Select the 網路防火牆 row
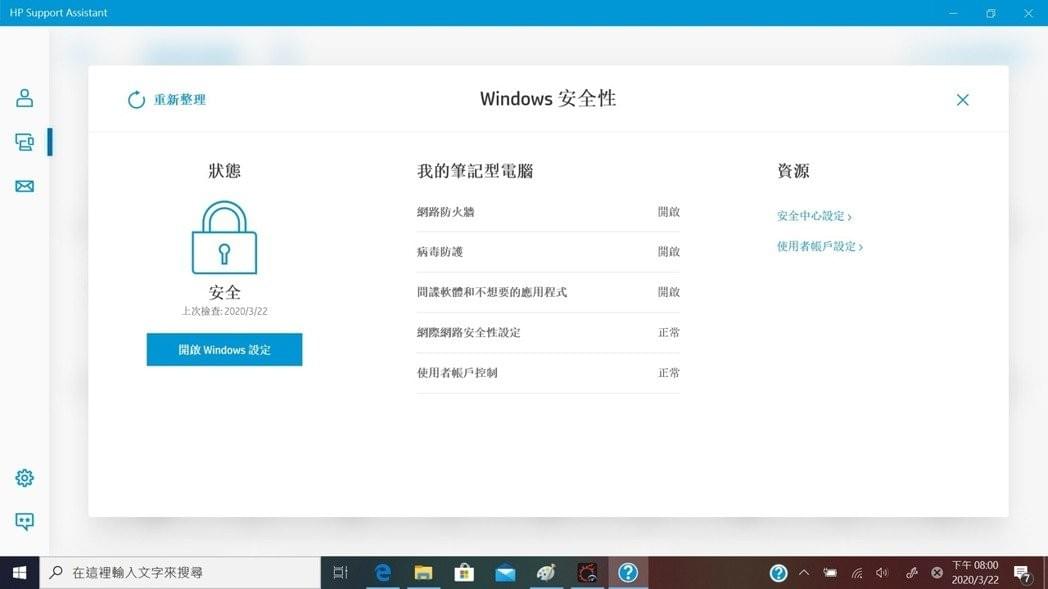This screenshot has width=1048, height=589. click(x=548, y=212)
